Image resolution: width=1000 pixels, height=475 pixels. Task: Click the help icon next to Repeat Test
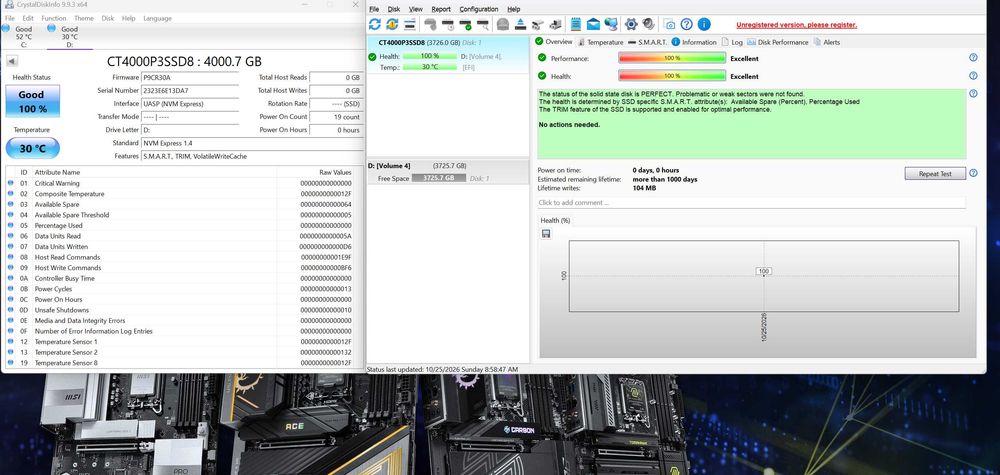(x=973, y=173)
